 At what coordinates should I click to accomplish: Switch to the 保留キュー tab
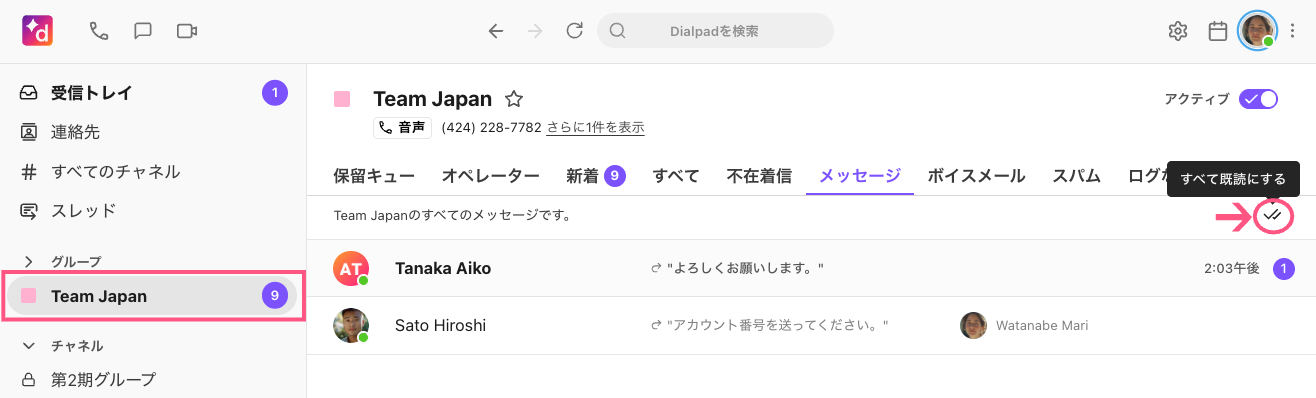[374, 177]
